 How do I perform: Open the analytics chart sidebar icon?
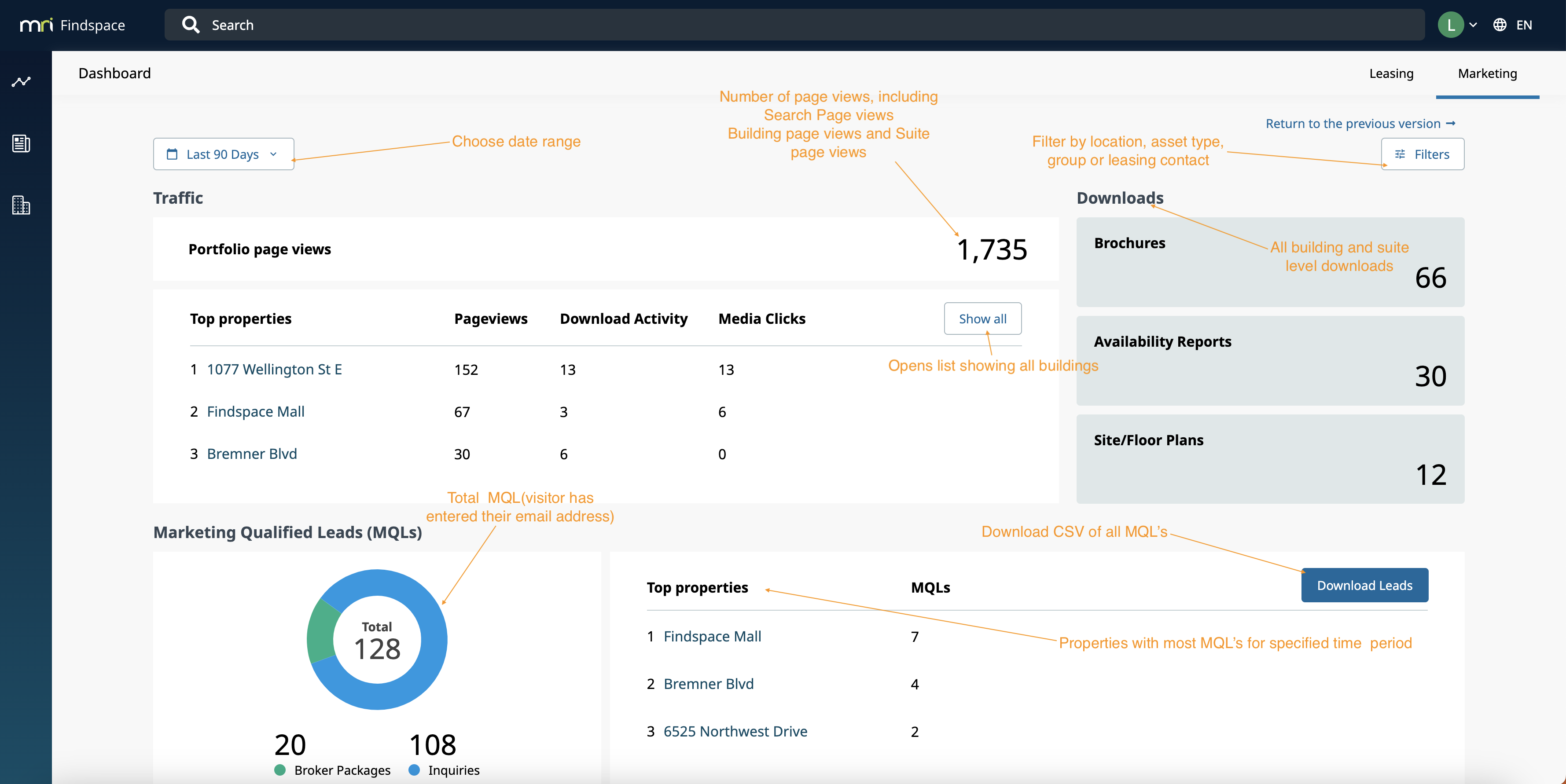click(21, 82)
